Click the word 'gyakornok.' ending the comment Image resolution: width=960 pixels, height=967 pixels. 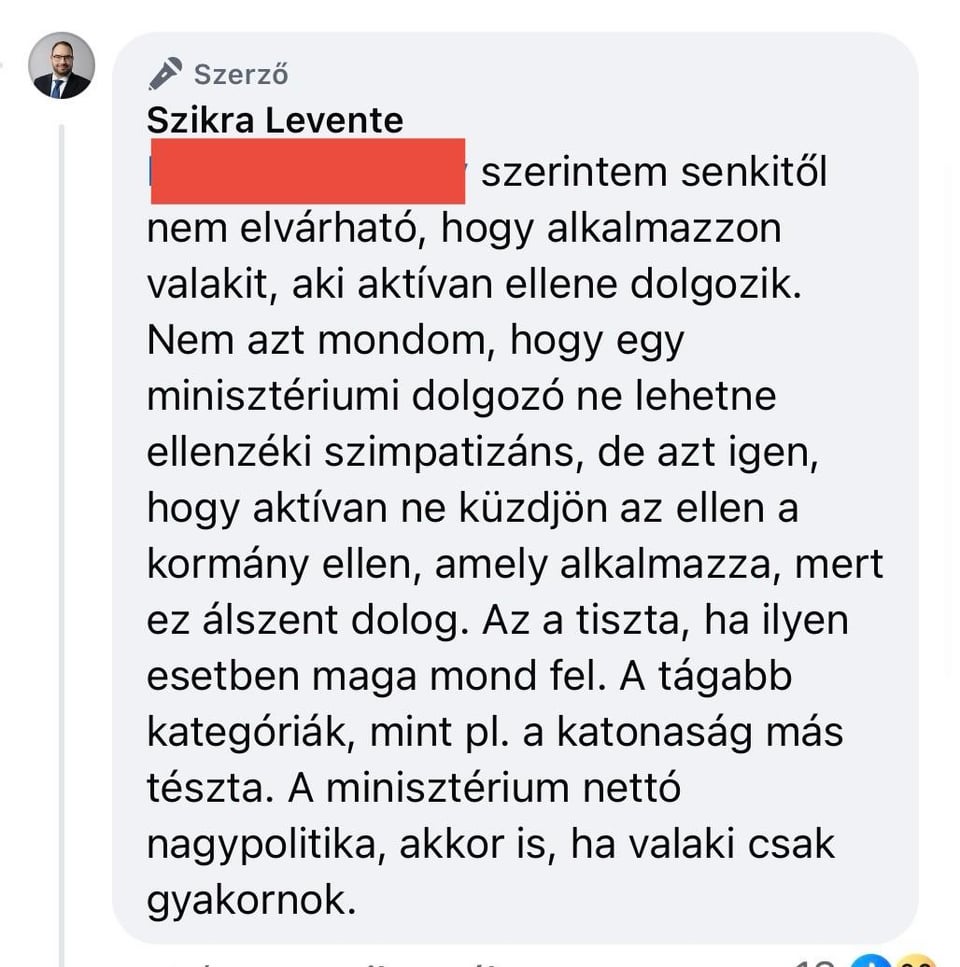coord(252,900)
